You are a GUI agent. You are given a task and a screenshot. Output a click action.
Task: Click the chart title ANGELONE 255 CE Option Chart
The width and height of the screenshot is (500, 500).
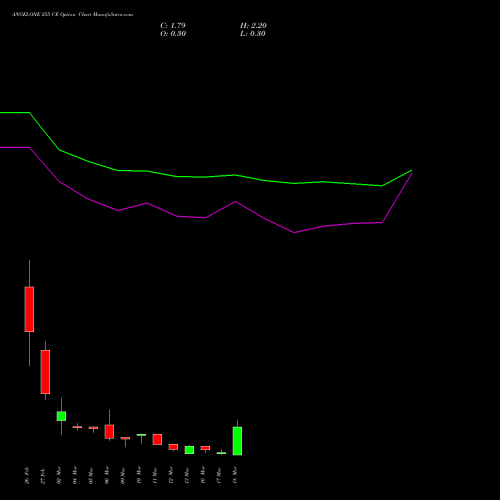click(72, 15)
